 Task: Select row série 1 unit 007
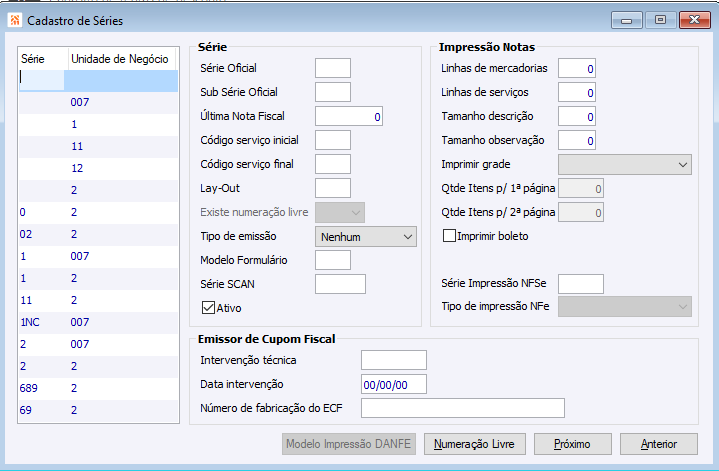click(98, 256)
